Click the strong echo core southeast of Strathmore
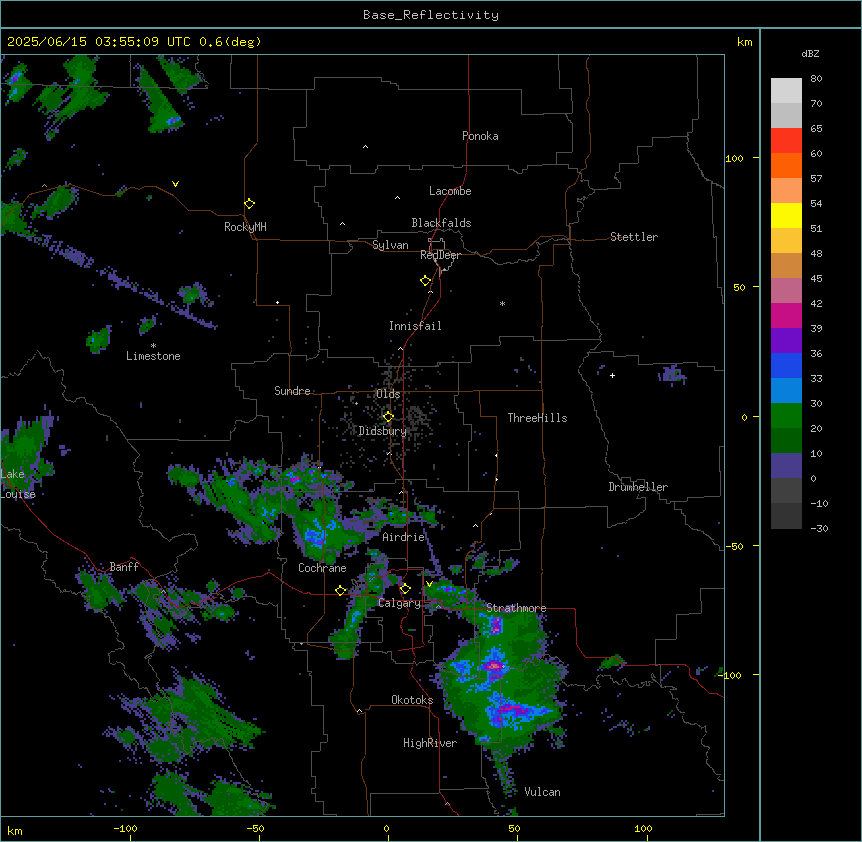The height and width of the screenshot is (842, 862). tap(495, 666)
